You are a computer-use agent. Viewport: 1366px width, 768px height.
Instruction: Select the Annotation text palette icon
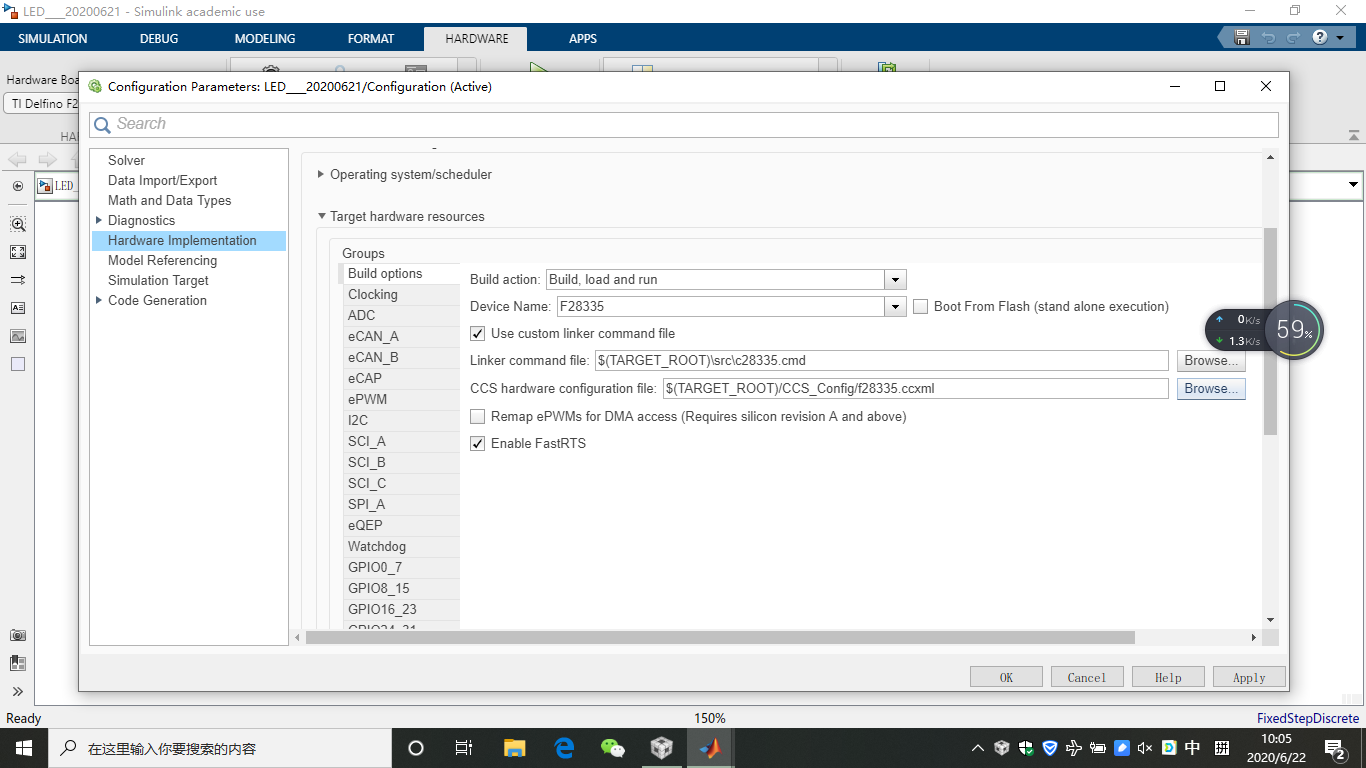18,308
